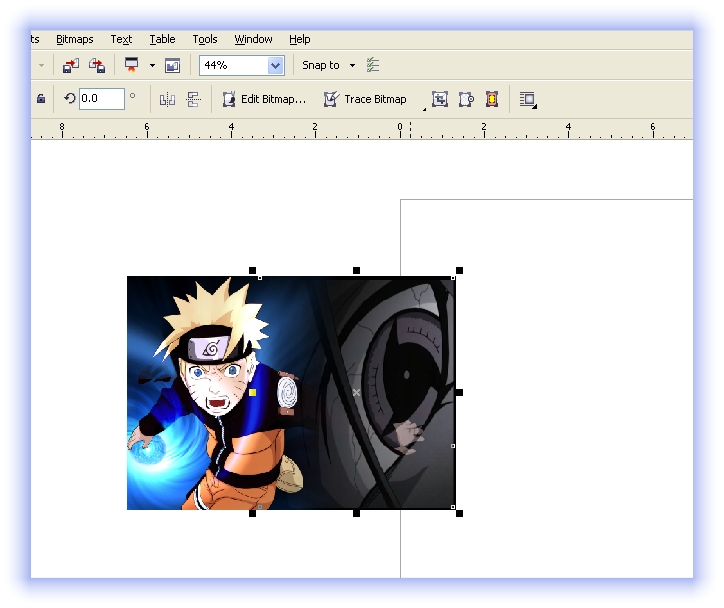This screenshot has height=608, width=724.
Task: Click the center X marker of bitmap
Action: (356, 392)
